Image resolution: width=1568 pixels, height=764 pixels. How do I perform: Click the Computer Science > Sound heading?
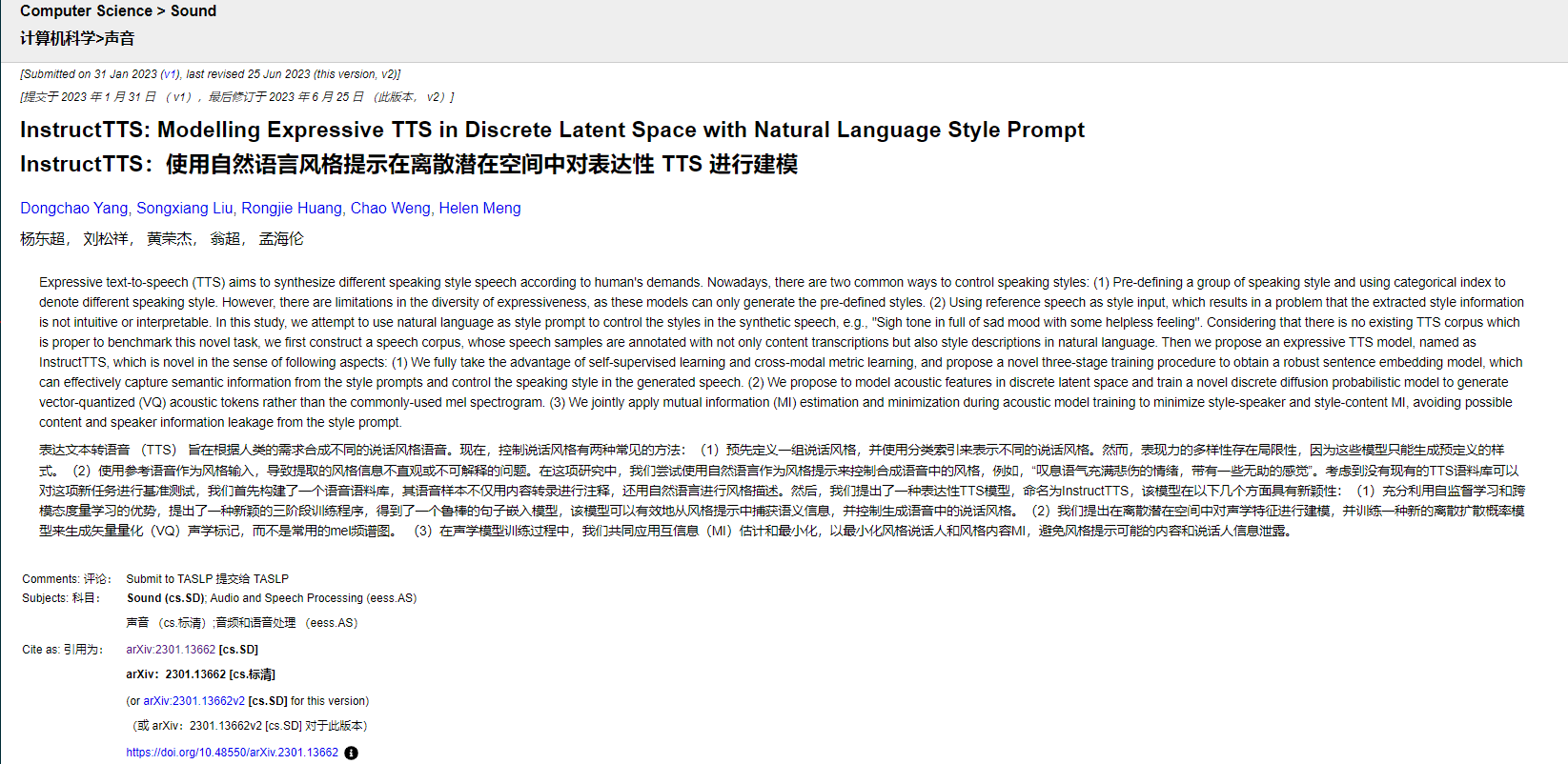pos(118,11)
